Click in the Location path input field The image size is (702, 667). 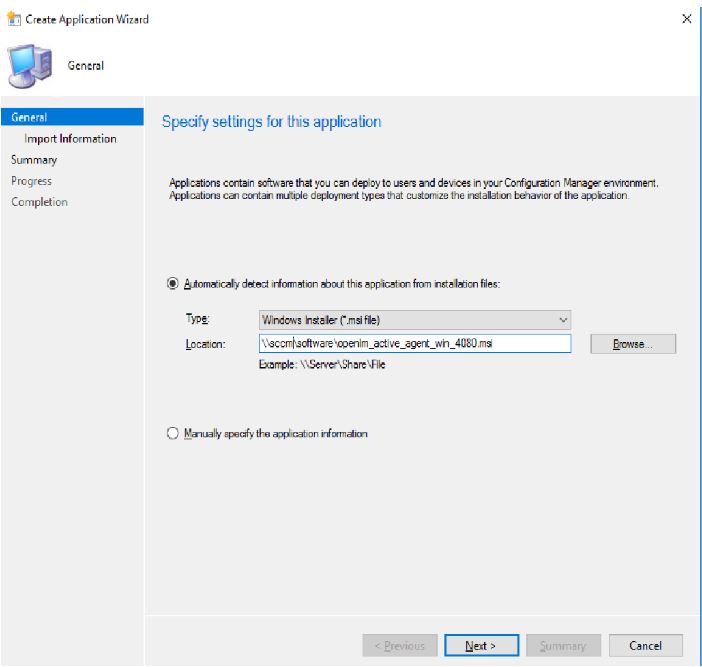[414, 343]
